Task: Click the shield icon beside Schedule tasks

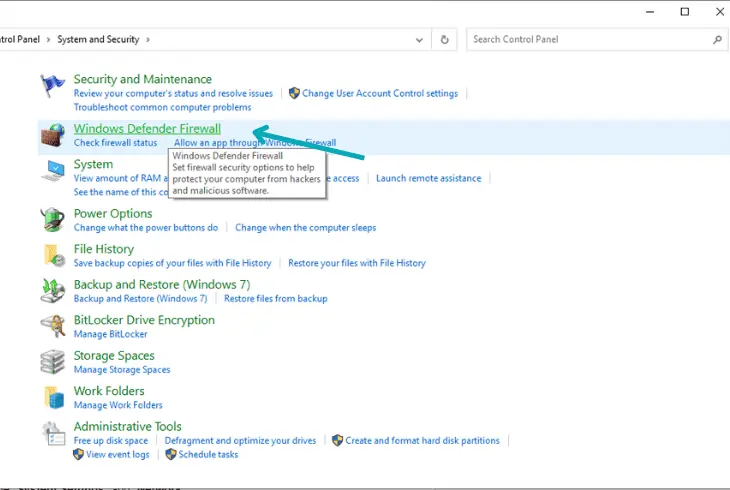Action: coord(171,454)
